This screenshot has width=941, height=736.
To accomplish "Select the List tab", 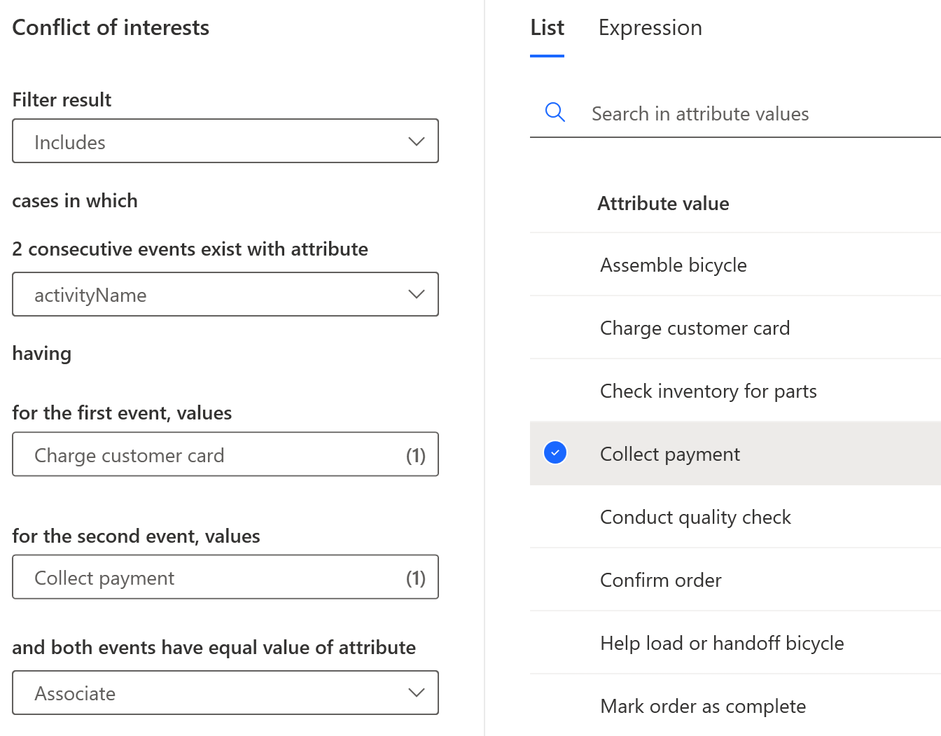I will [x=547, y=28].
